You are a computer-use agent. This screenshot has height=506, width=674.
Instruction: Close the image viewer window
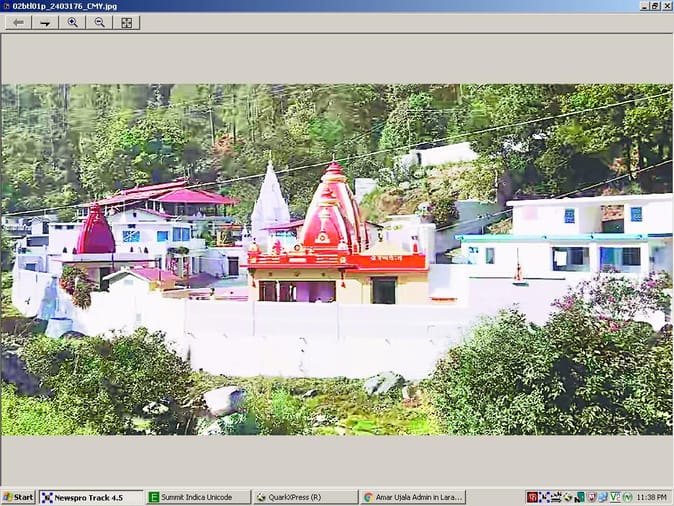click(x=666, y=6)
